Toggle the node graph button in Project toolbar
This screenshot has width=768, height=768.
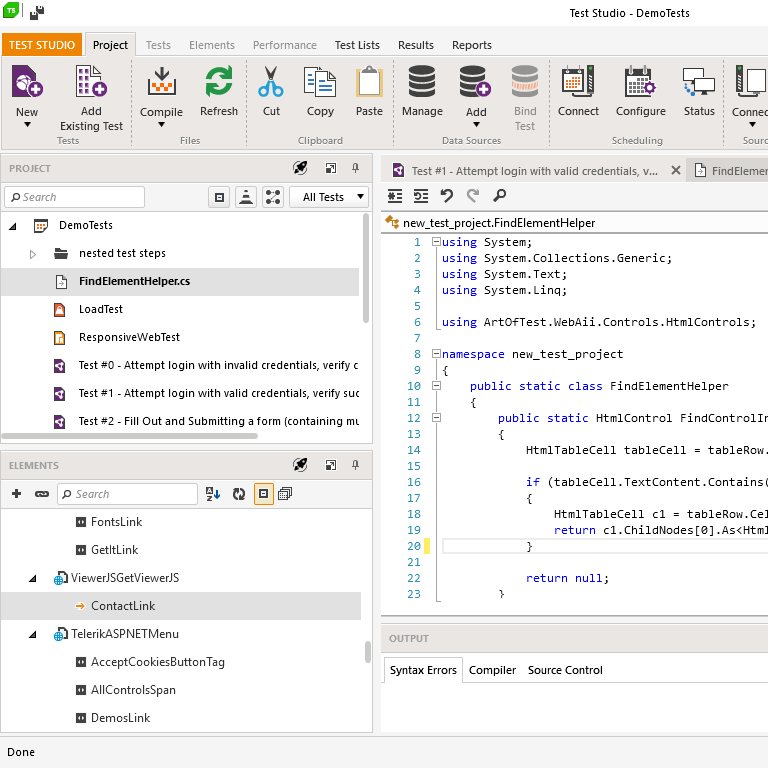tap(273, 197)
